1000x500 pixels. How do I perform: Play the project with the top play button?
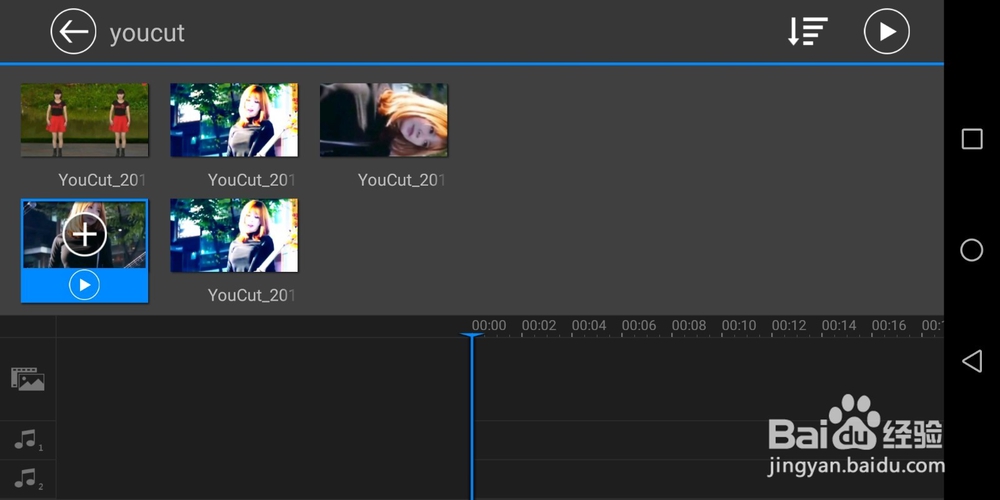886,31
